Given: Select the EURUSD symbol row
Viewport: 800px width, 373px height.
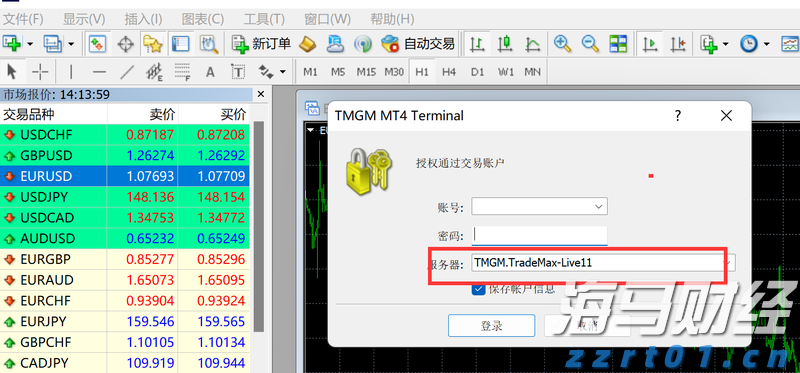Looking at the screenshot, I should tap(125, 177).
